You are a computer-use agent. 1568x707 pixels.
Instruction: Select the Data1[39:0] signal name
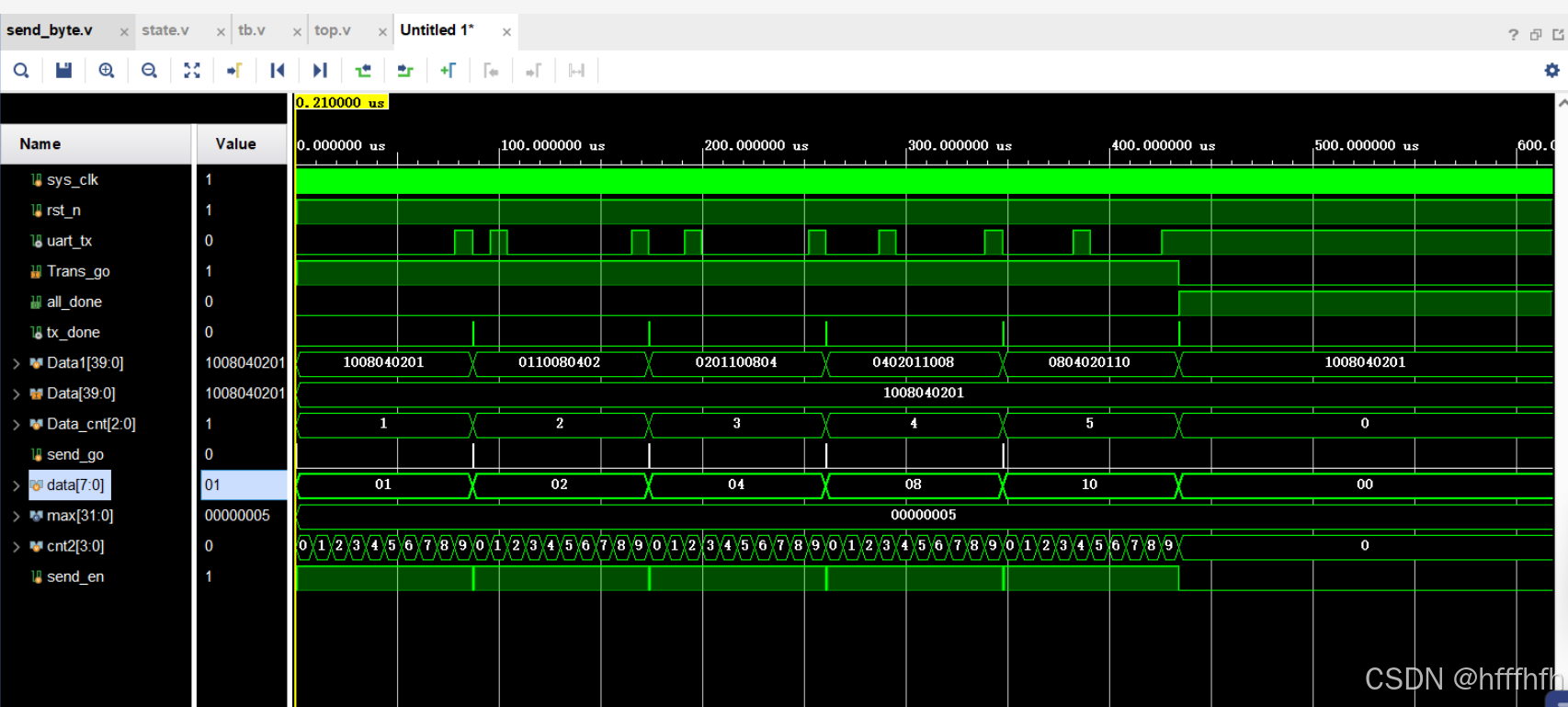[x=85, y=363]
